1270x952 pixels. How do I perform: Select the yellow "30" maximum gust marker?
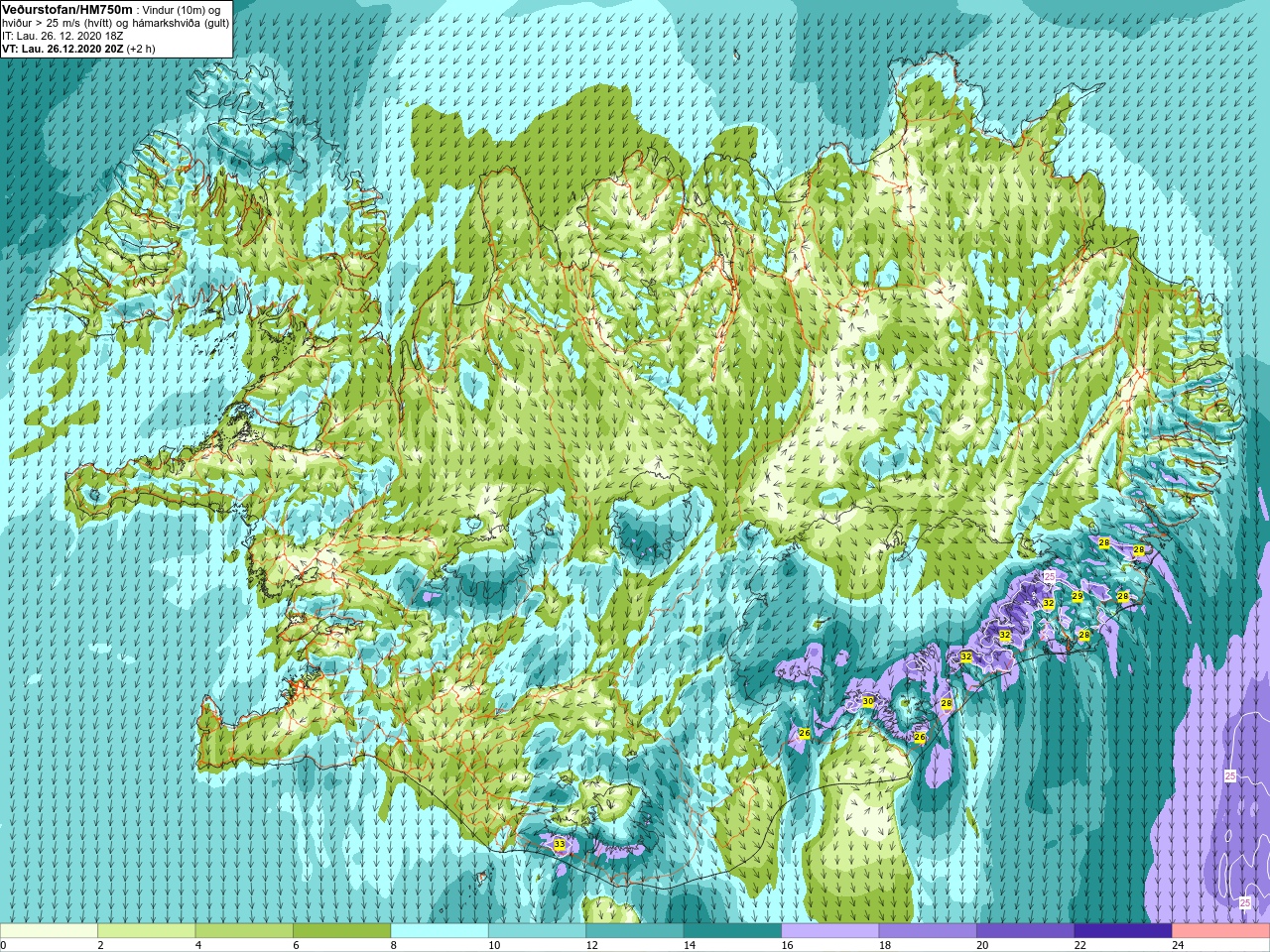point(868,701)
